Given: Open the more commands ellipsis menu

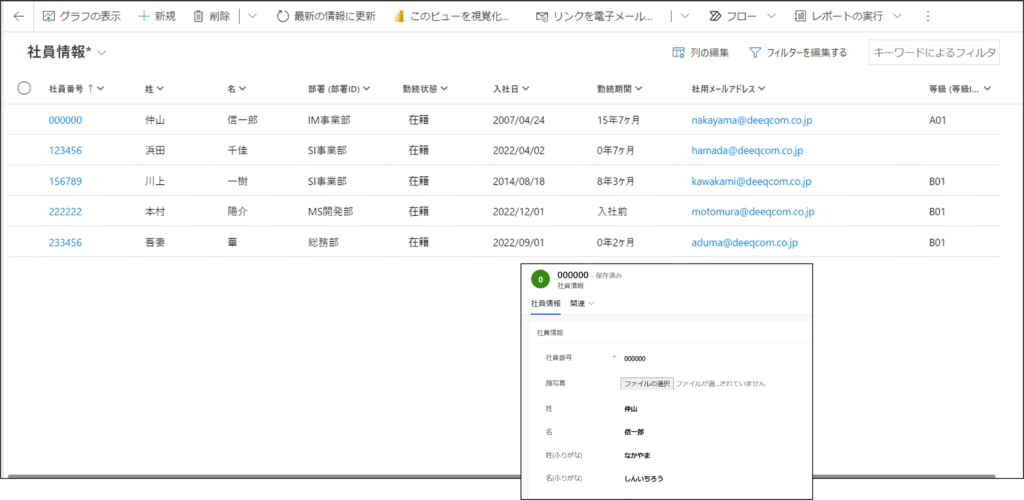Looking at the screenshot, I should click(927, 17).
